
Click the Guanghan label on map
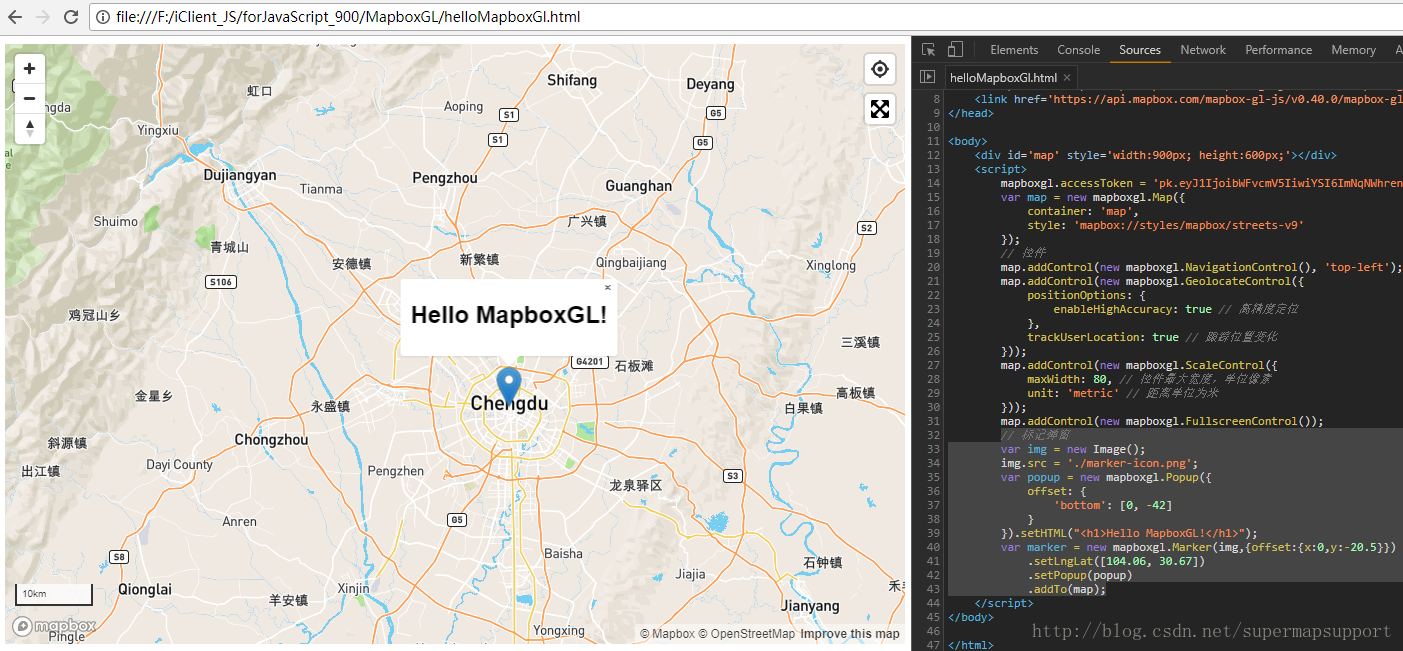tap(639, 186)
